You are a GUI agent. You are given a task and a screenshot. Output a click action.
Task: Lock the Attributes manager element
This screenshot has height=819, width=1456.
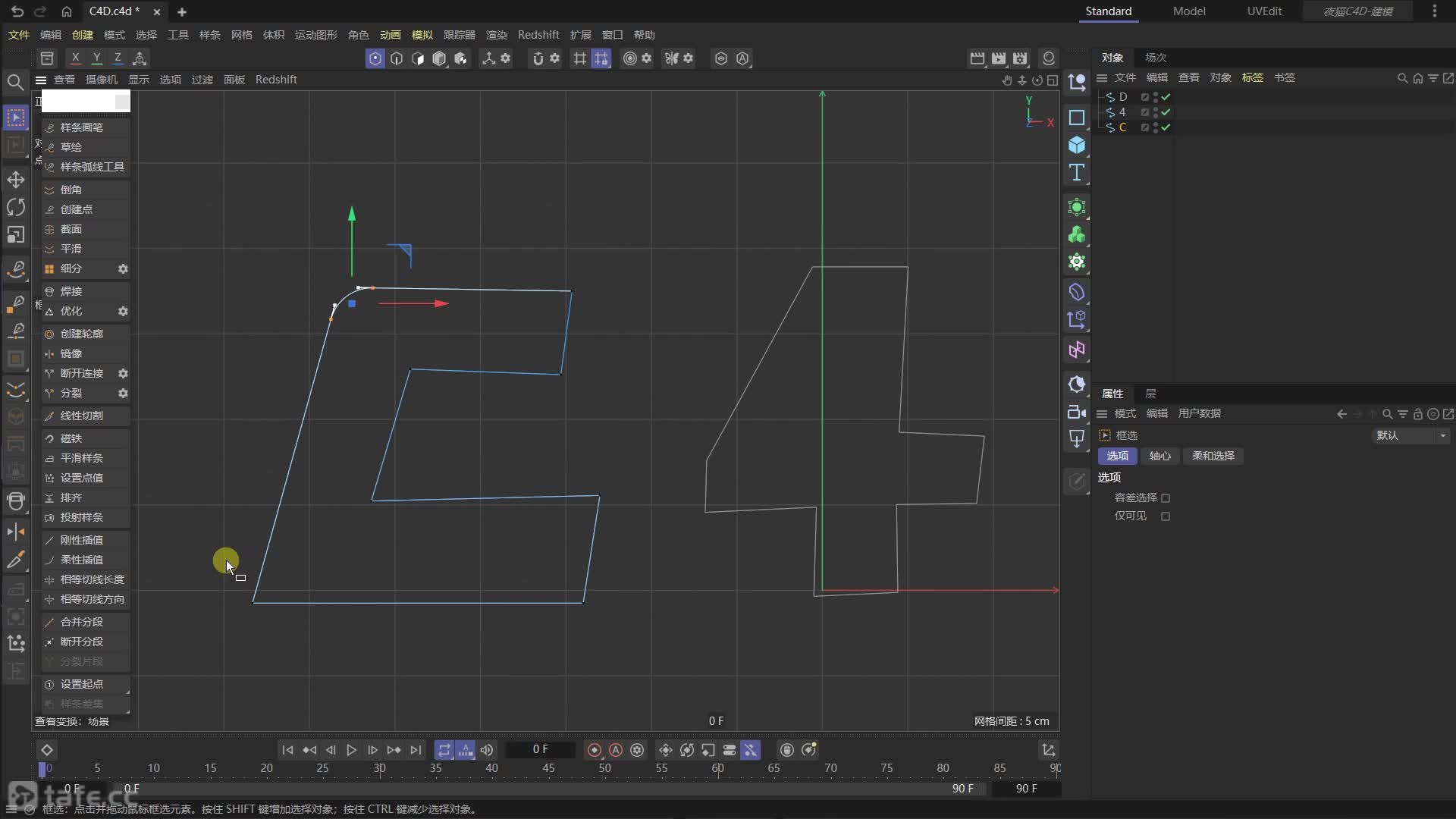pyautogui.click(x=1417, y=414)
